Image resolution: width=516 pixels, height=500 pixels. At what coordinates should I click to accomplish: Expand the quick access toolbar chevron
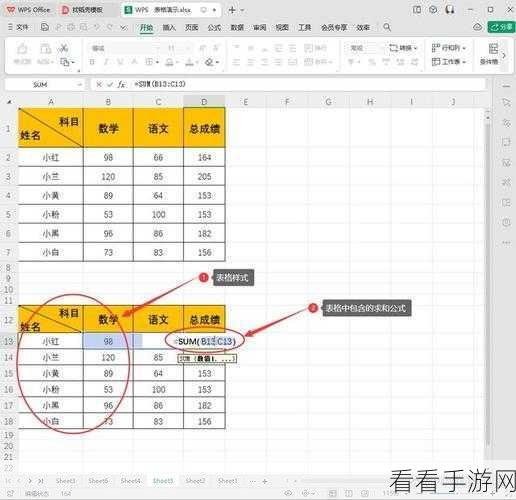coord(123,27)
